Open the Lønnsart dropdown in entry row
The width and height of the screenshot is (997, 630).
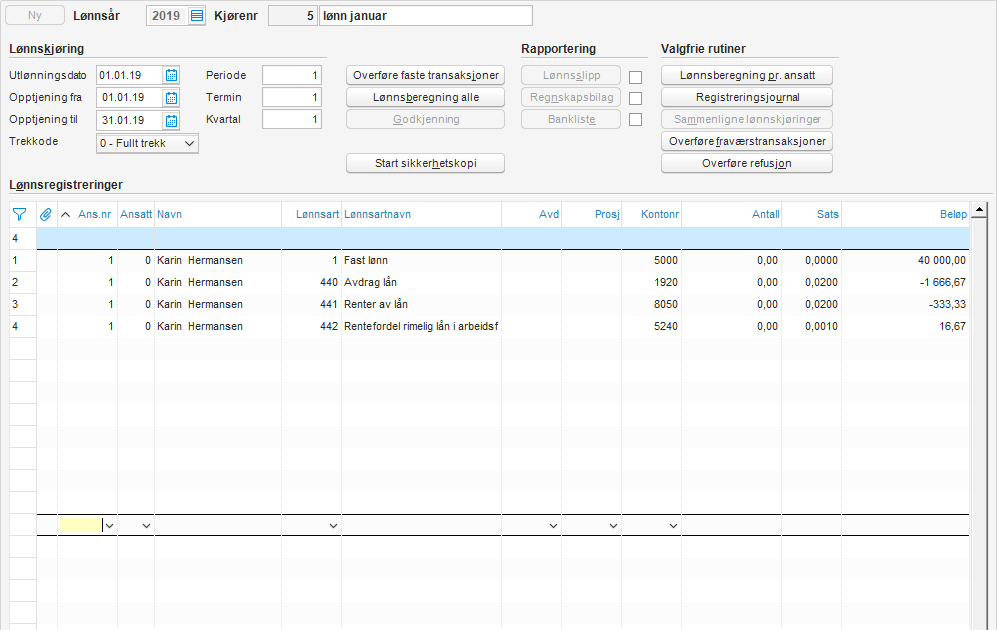pos(332,525)
